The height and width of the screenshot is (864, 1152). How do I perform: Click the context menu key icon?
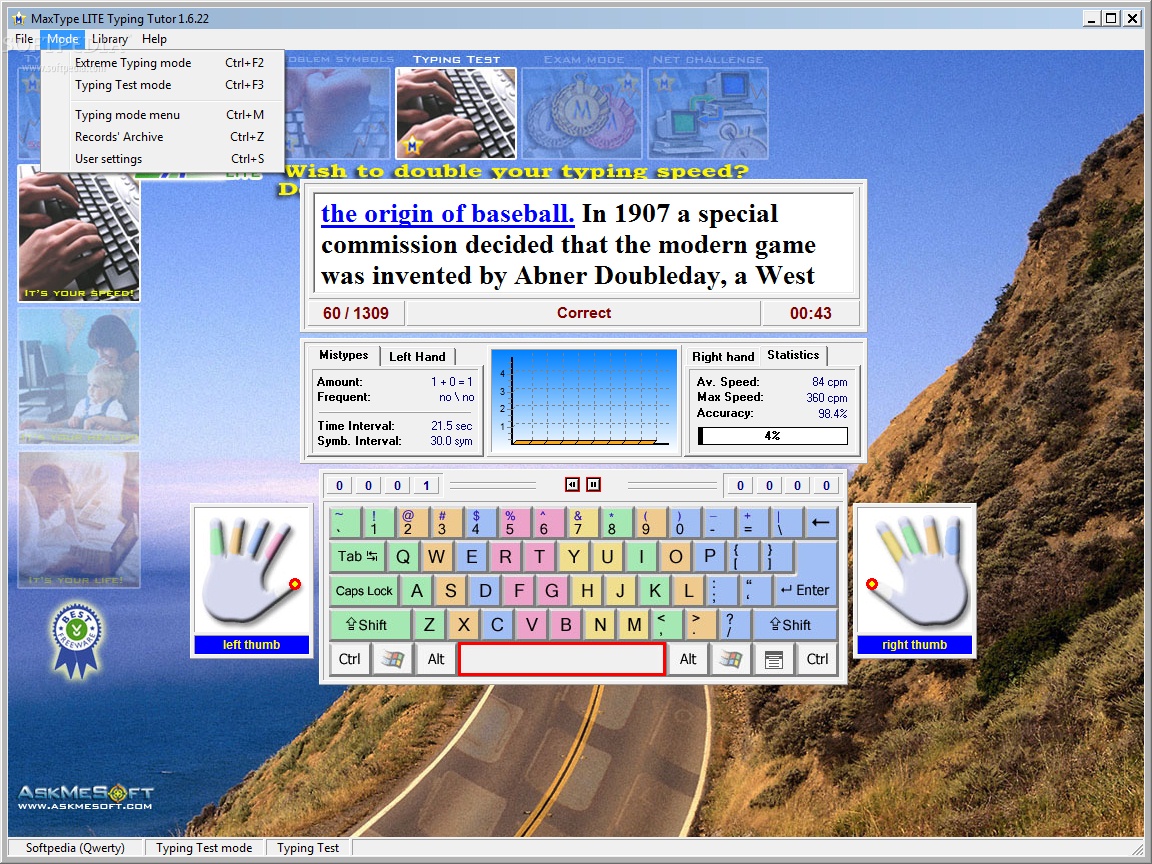[774, 660]
